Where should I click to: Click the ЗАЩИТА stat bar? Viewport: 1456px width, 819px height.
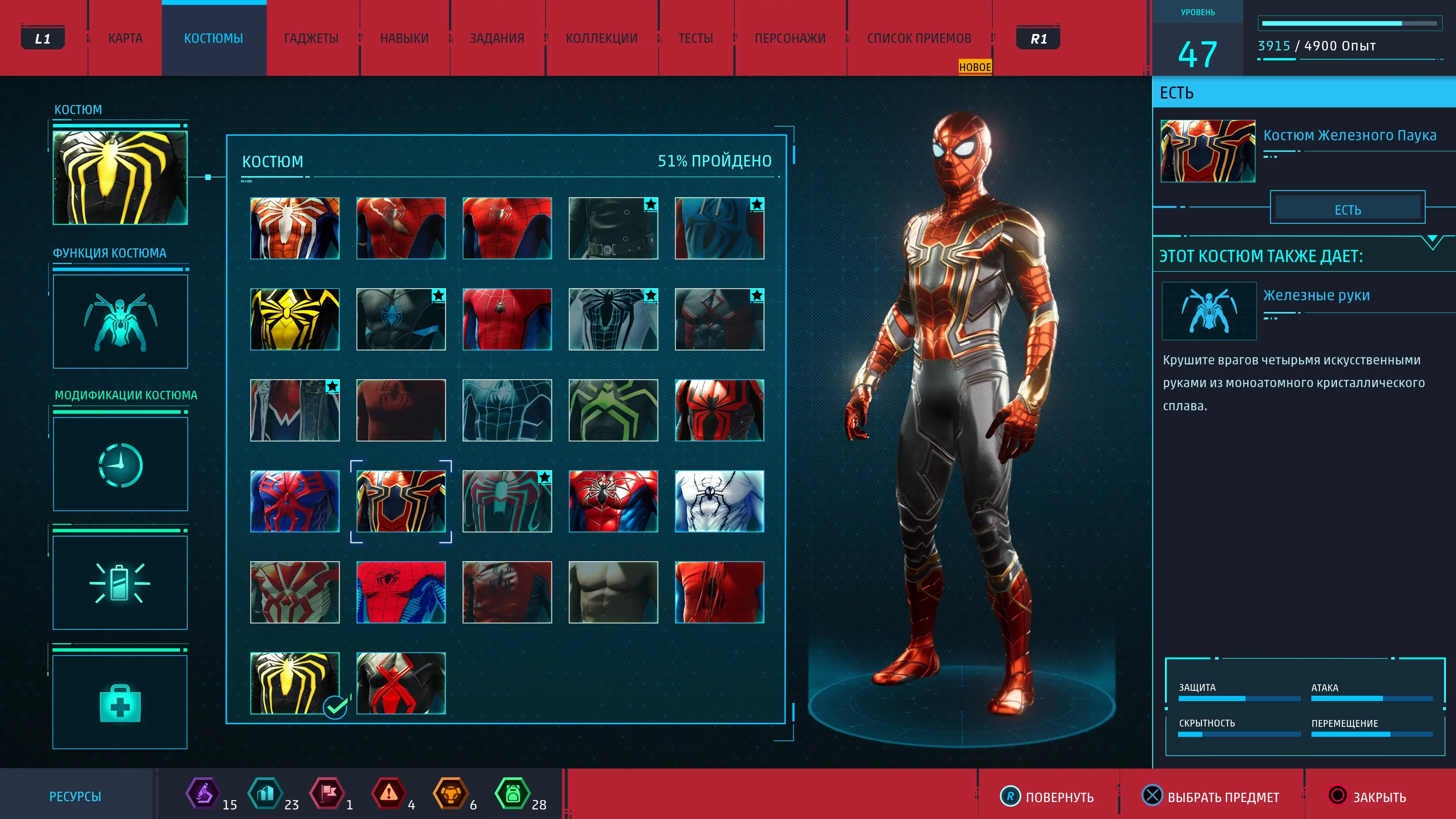click(1239, 698)
